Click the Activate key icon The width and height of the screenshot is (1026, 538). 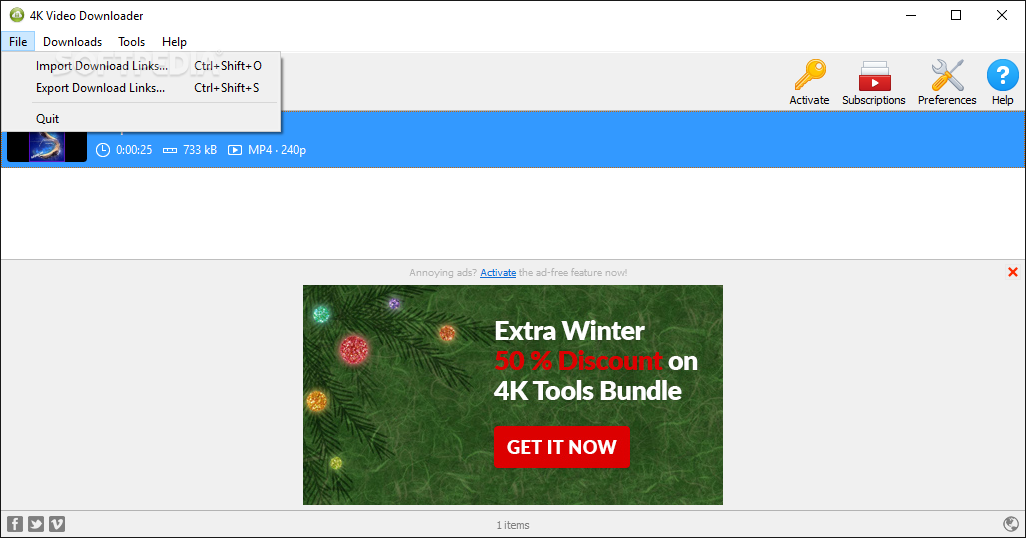(x=809, y=75)
